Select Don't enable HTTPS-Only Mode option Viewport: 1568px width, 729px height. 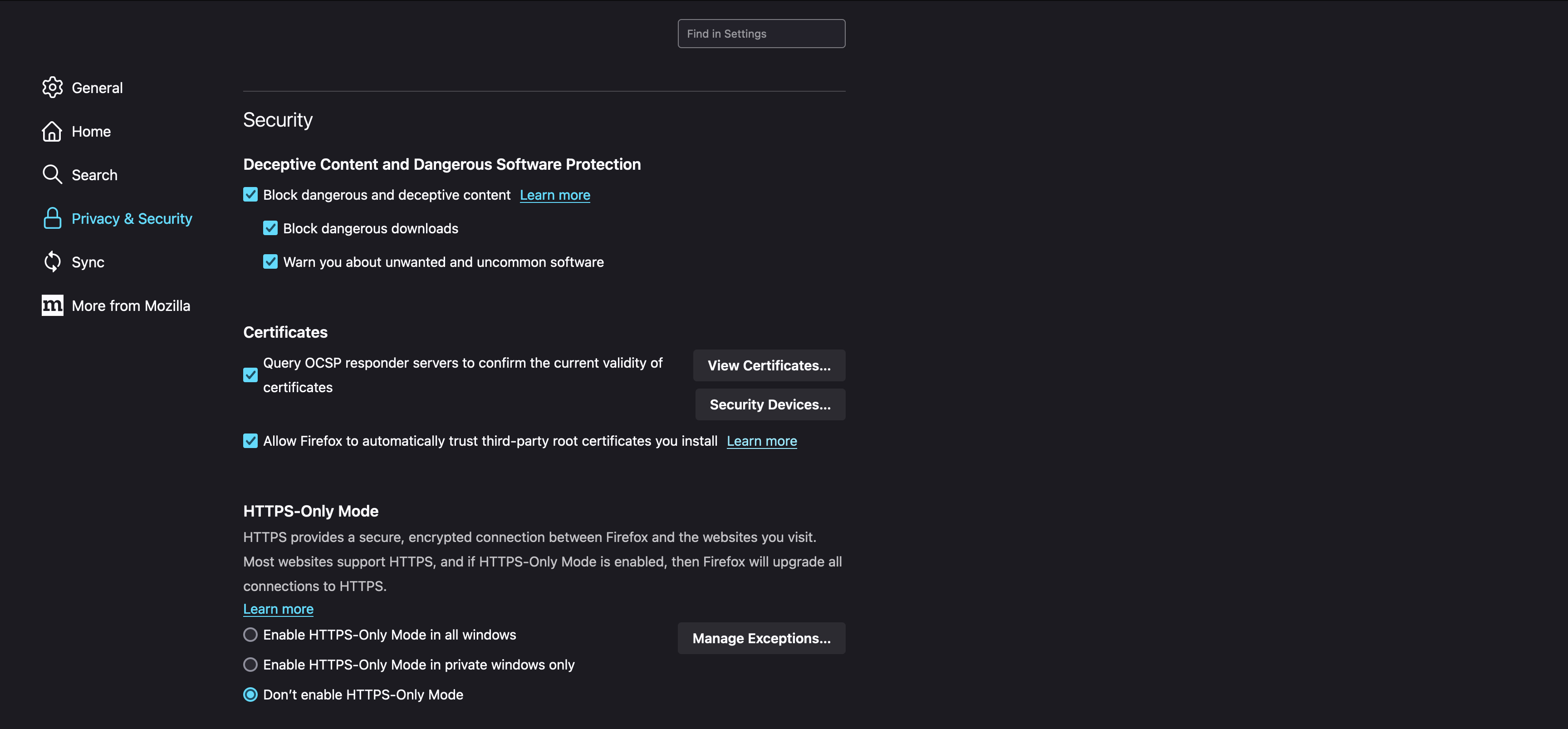click(x=250, y=695)
